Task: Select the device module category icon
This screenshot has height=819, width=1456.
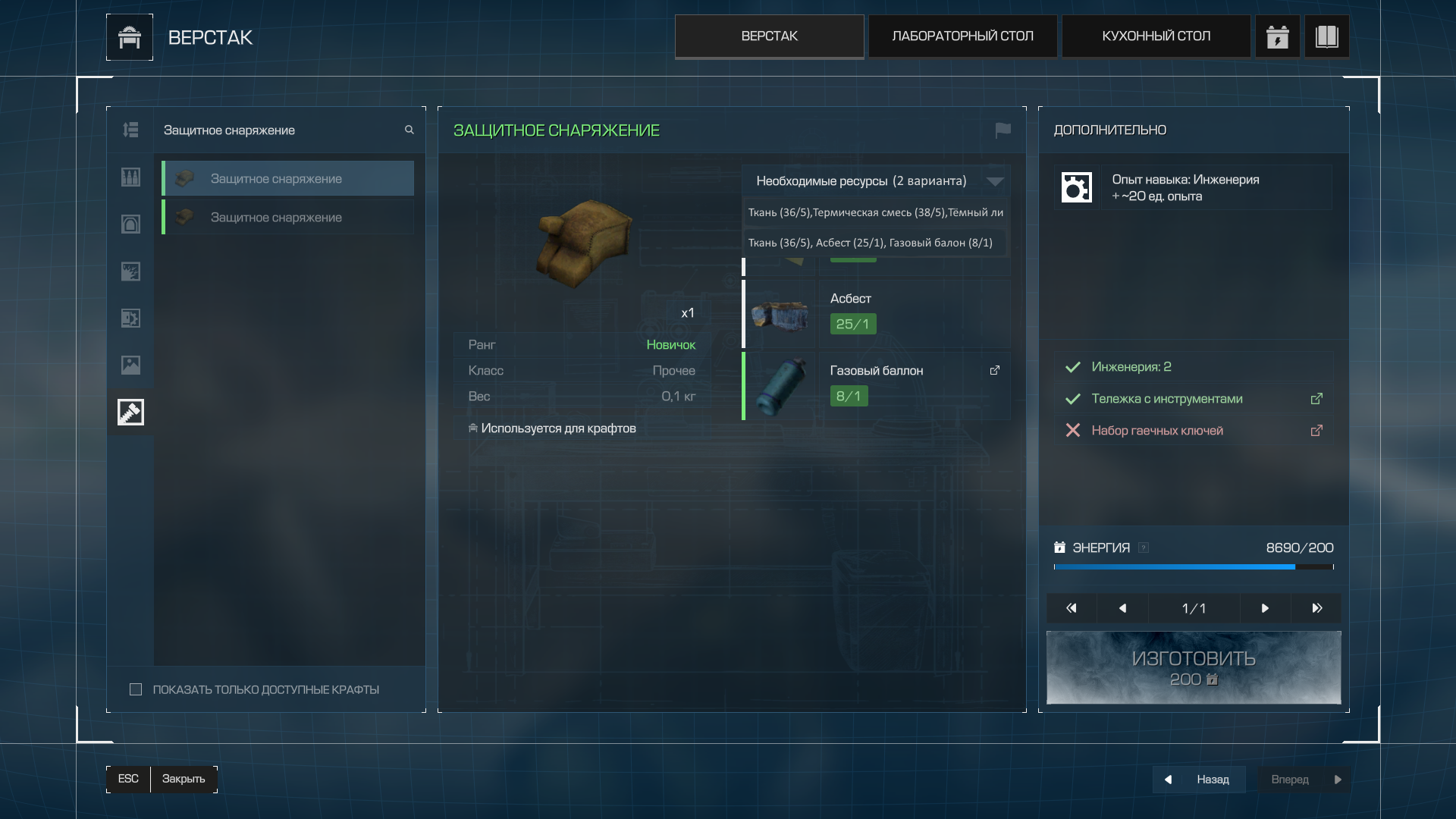Action: click(130, 318)
